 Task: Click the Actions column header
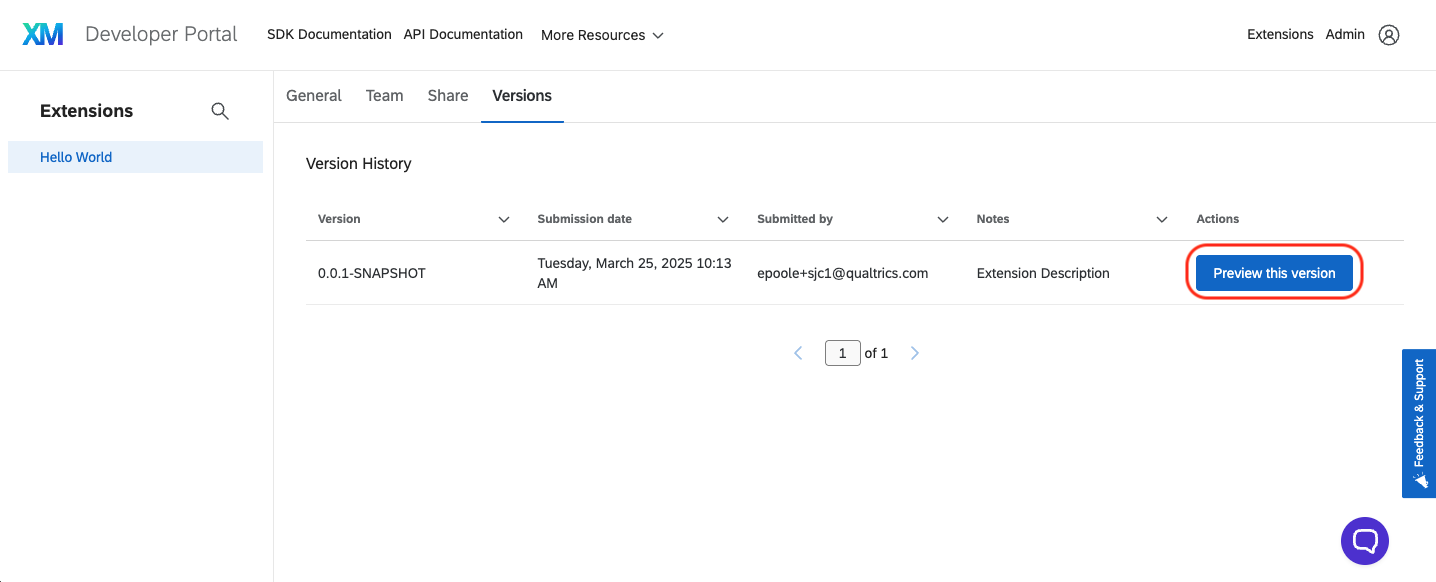coord(1218,219)
